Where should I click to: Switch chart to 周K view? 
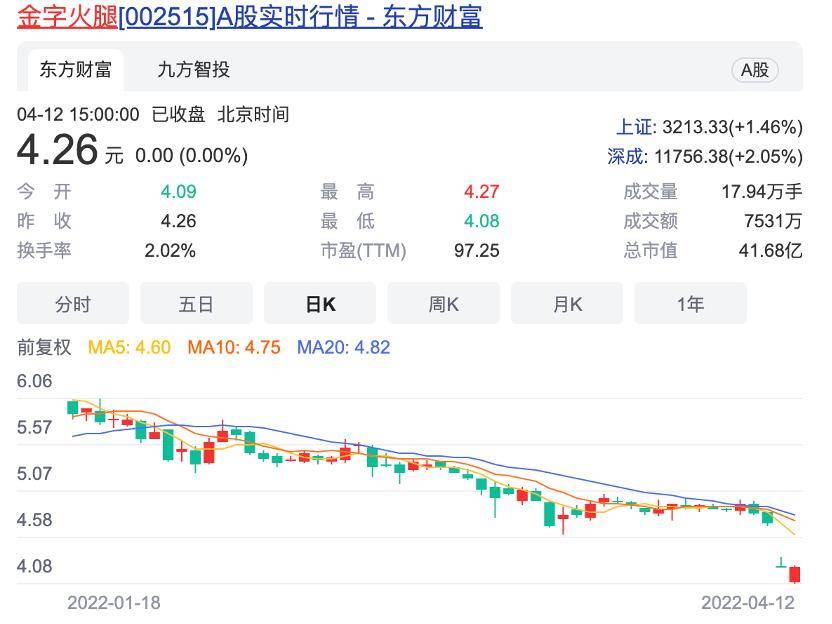(444, 304)
